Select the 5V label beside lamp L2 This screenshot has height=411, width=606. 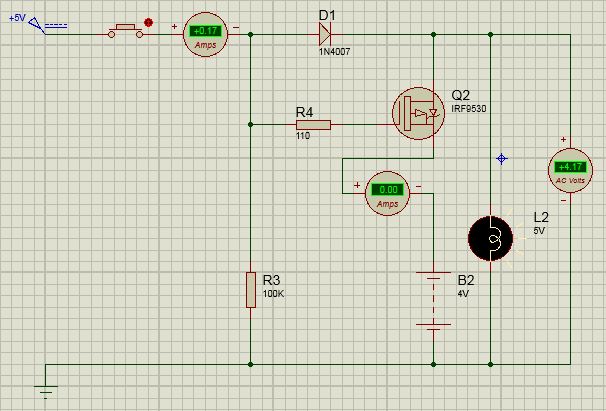(539, 230)
